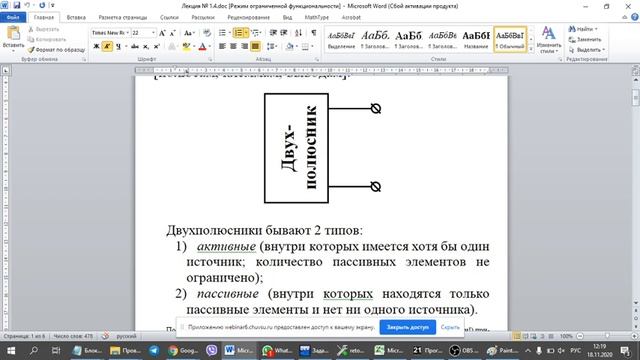
Task: Toggle bold (Ж) formatting
Action: (x=96, y=47)
